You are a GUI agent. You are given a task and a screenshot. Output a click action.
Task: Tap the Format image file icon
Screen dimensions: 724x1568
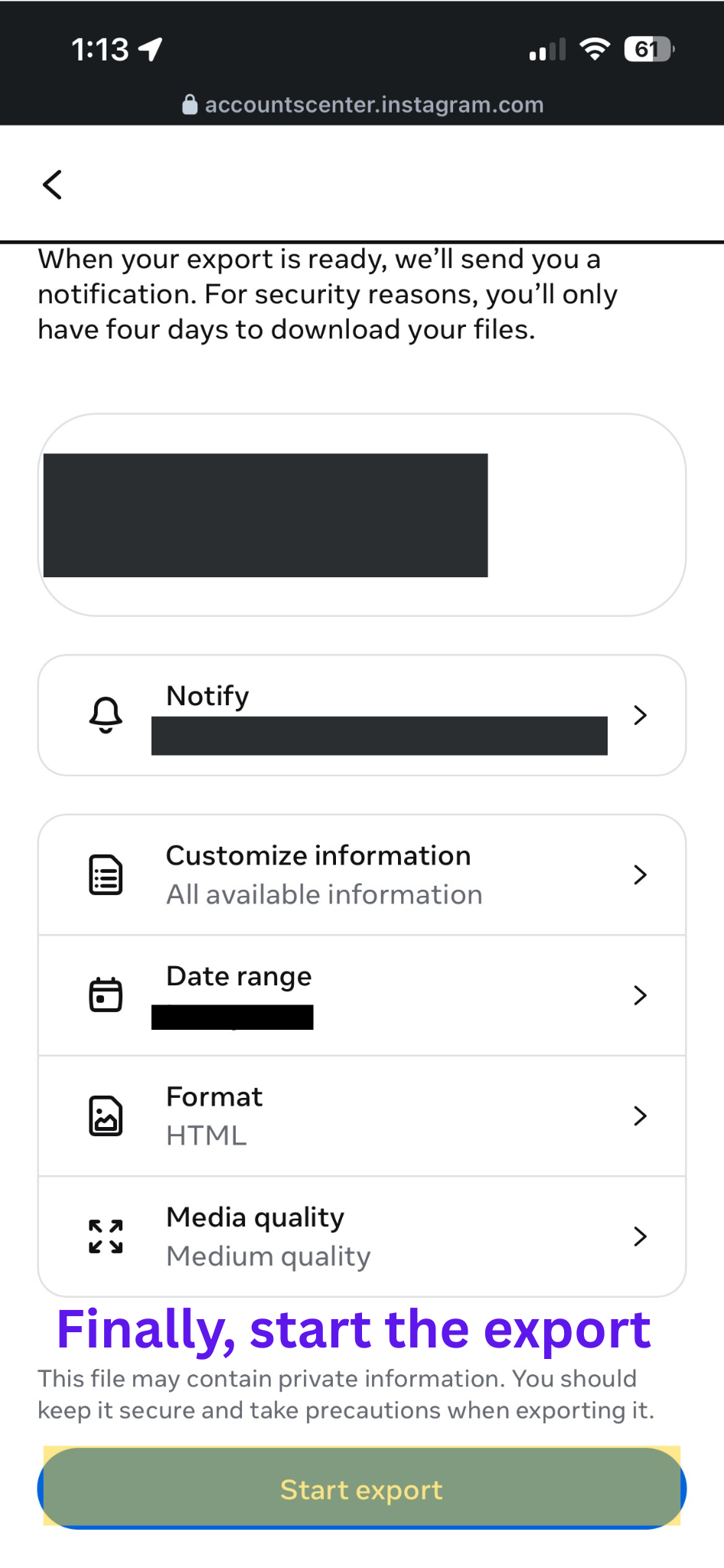(x=106, y=1116)
